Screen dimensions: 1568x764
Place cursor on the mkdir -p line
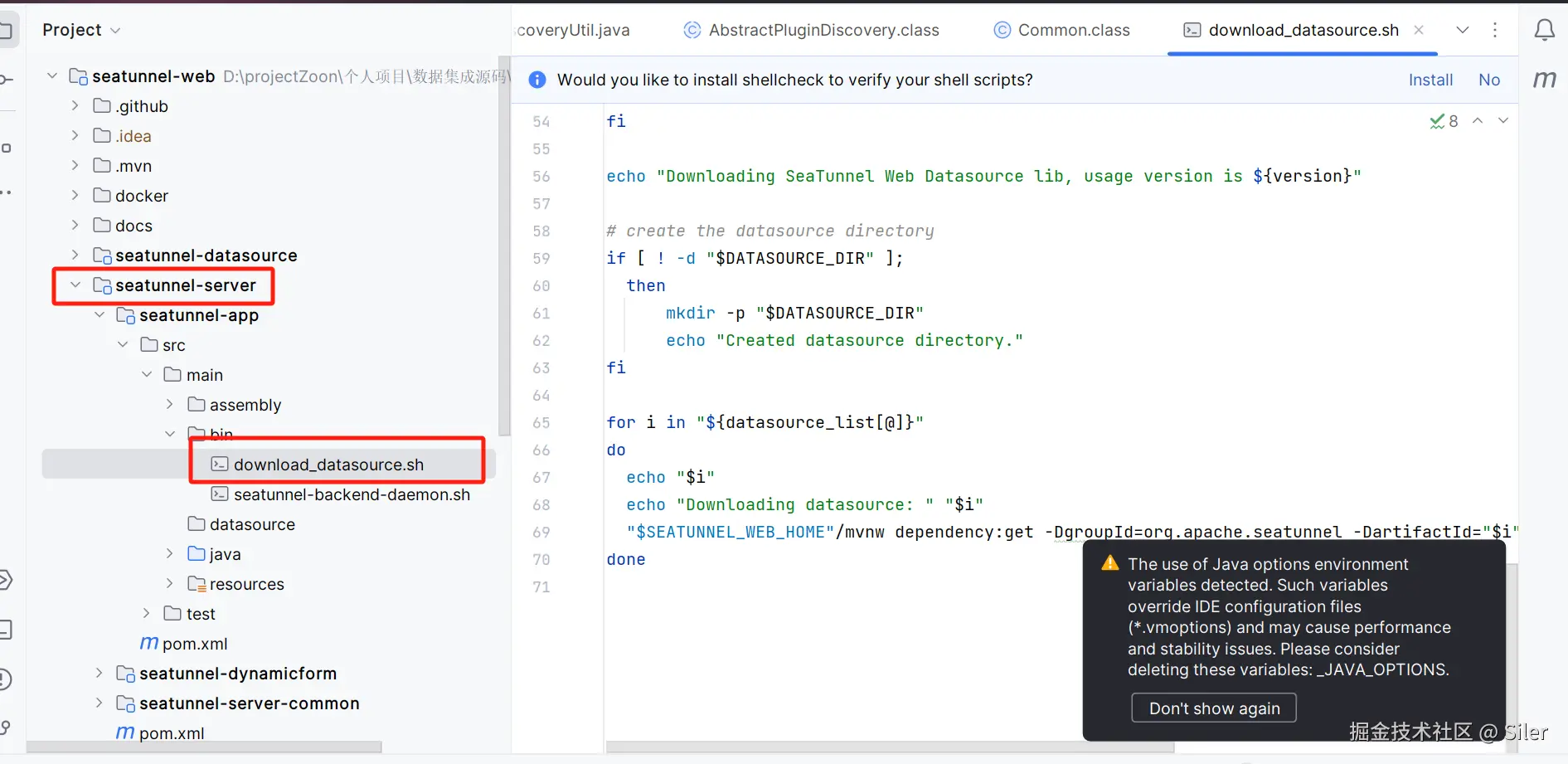[x=794, y=314]
